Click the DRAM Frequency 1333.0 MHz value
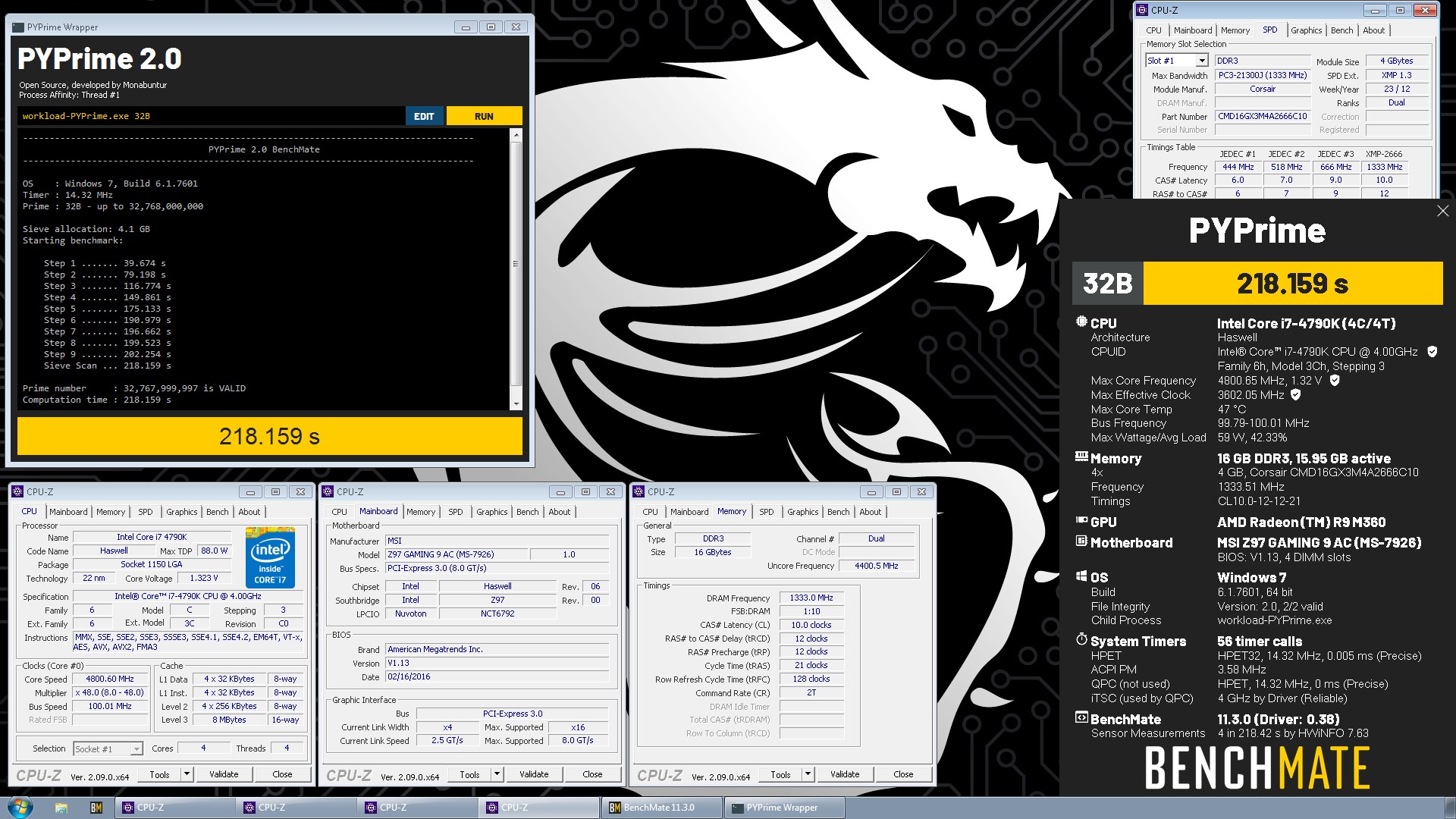 pos(811,598)
